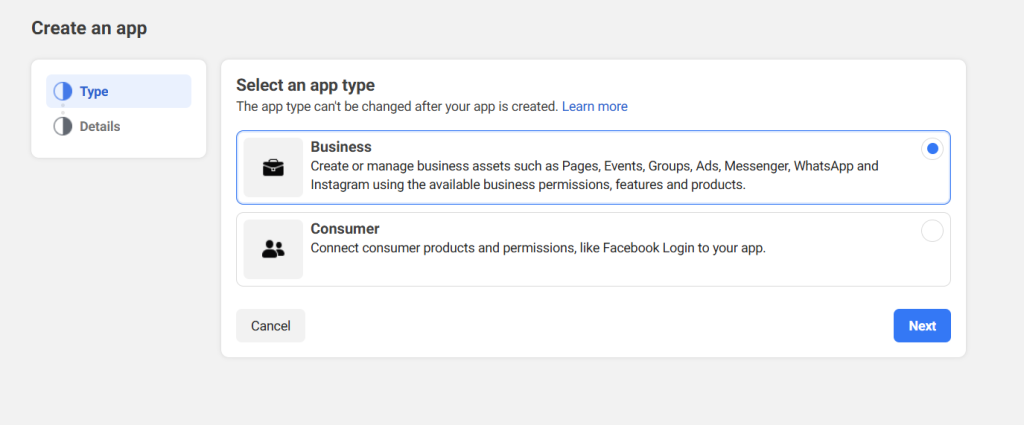Click the 'Select an app type' heading
This screenshot has width=1024, height=425.
pyautogui.click(x=305, y=85)
